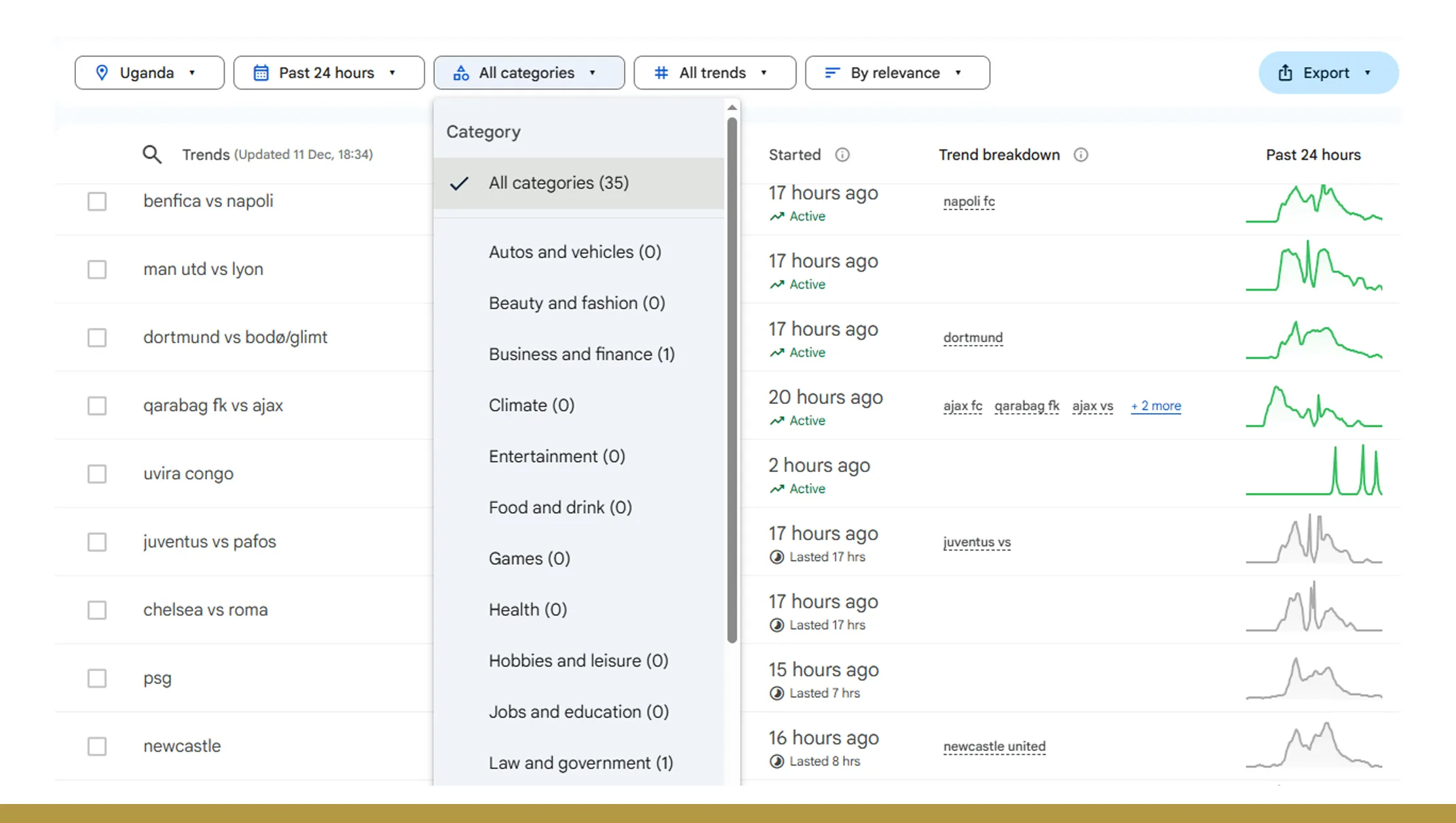Click the info icon next to Started column
The height and width of the screenshot is (823, 1456).
(842, 155)
